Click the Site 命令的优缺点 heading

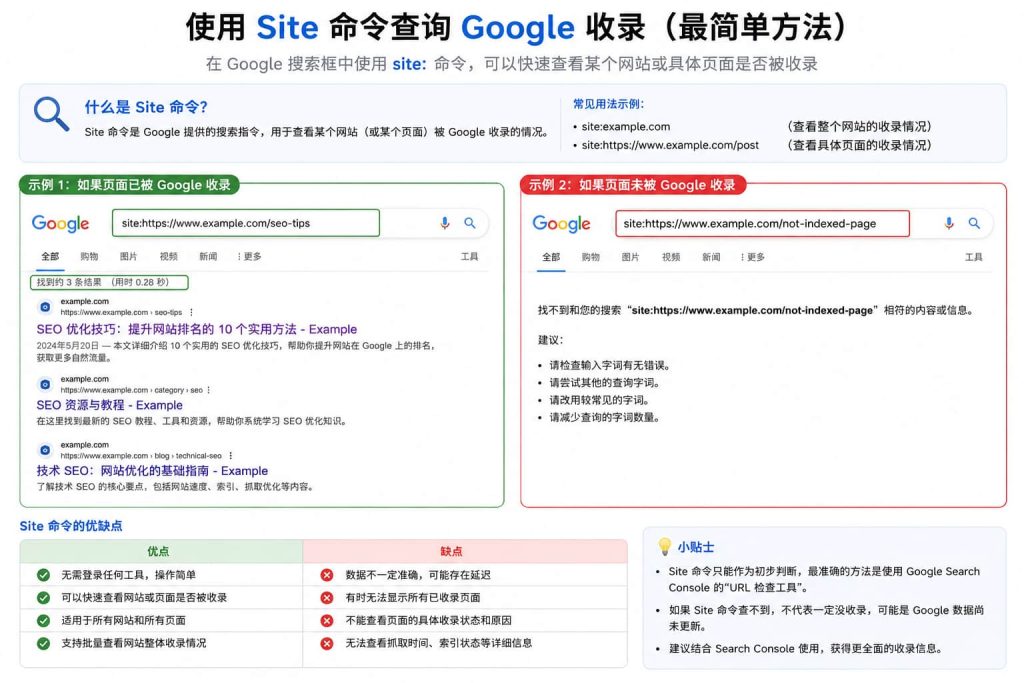point(71,526)
